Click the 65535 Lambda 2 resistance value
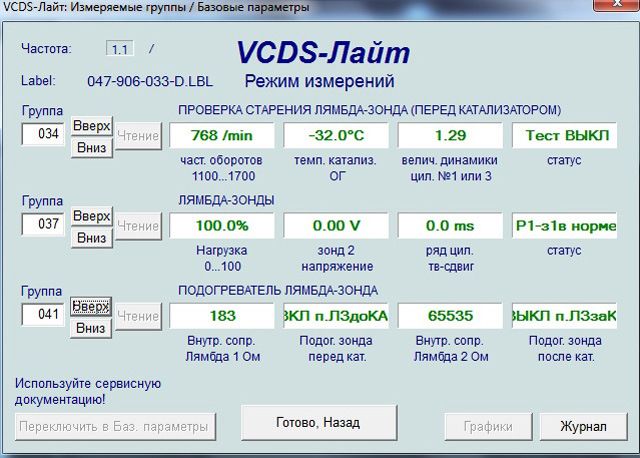Image resolution: width=640 pixels, height=458 pixels. pyautogui.click(x=450, y=316)
